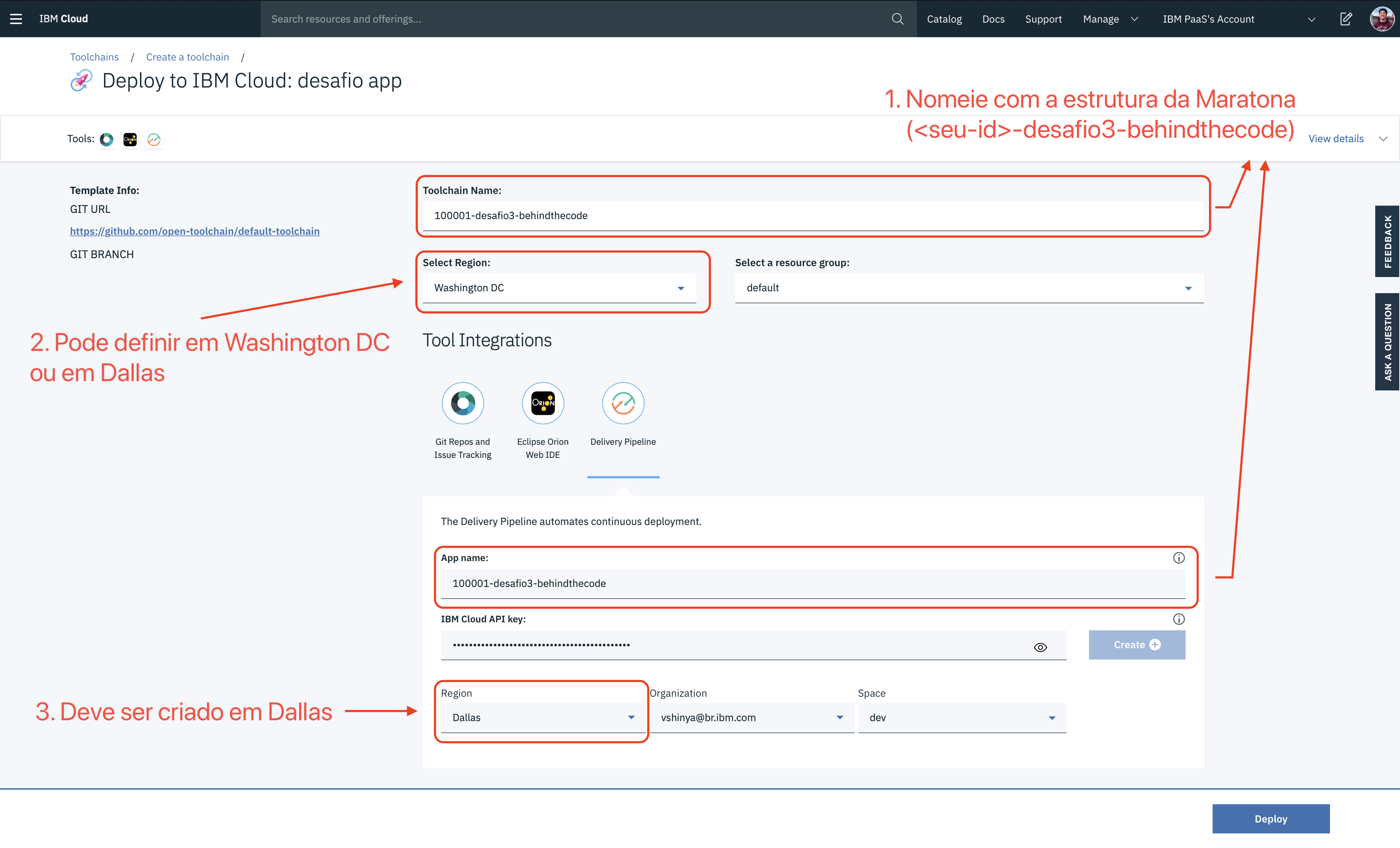Open the pipeline Region Dallas dropdown

pos(542,717)
